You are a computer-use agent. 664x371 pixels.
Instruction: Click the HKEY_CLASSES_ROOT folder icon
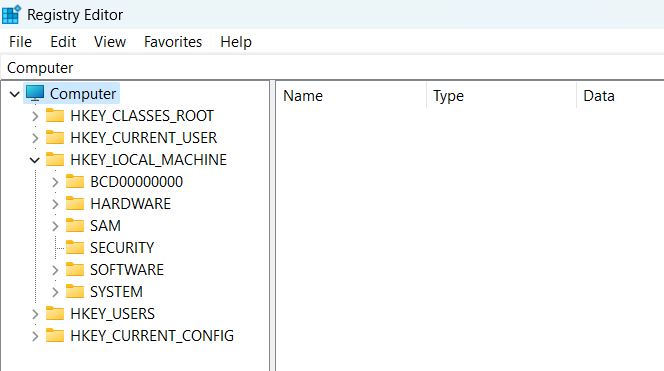point(55,115)
